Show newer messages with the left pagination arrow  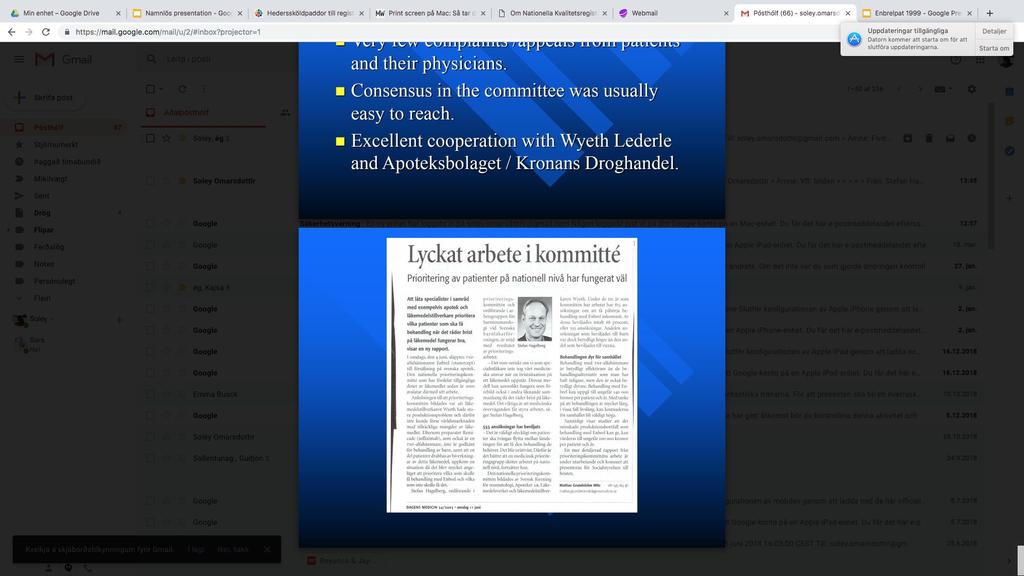pyautogui.click(x=899, y=89)
